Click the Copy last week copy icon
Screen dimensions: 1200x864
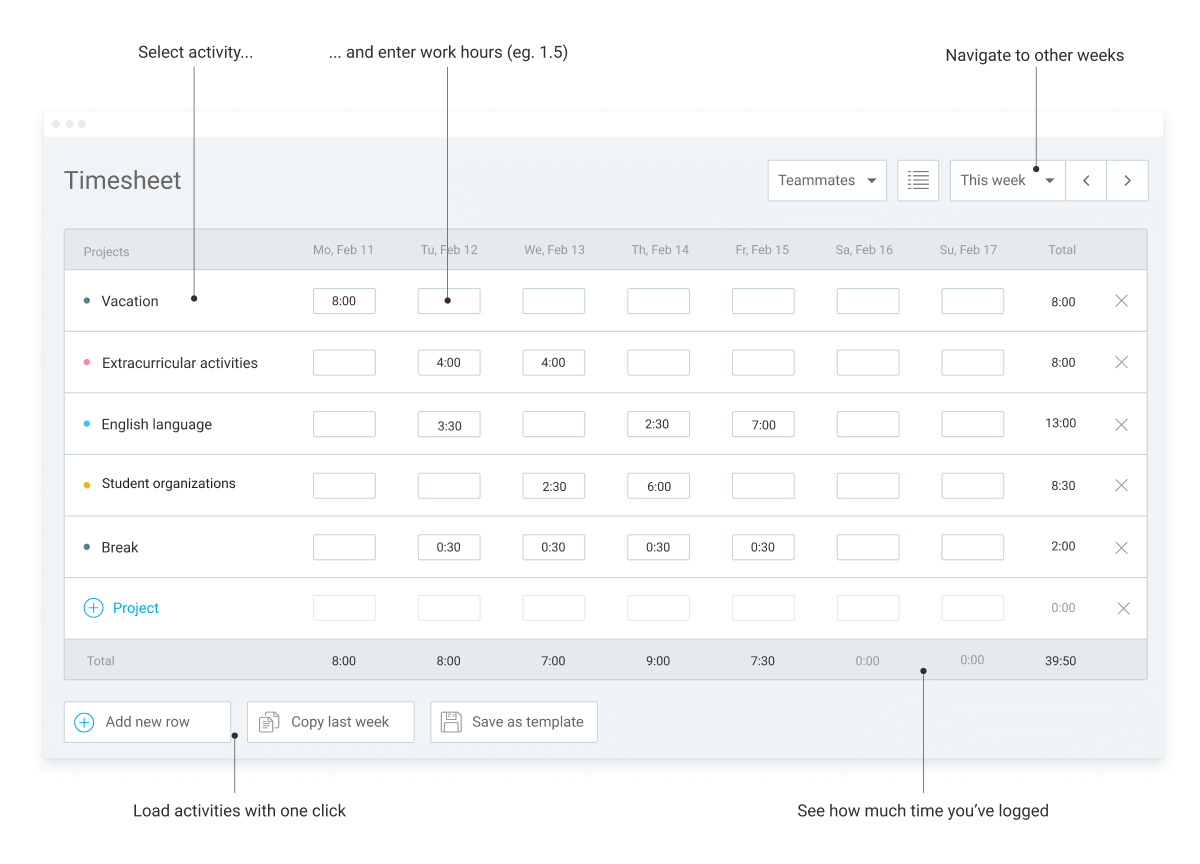tap(269, 721)
